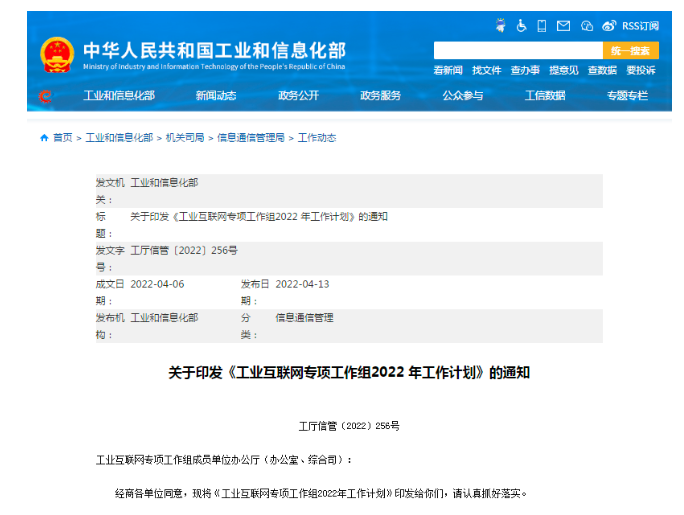Open 要投诉 quick link
684x515 pixels.
(x=641, y=70)
